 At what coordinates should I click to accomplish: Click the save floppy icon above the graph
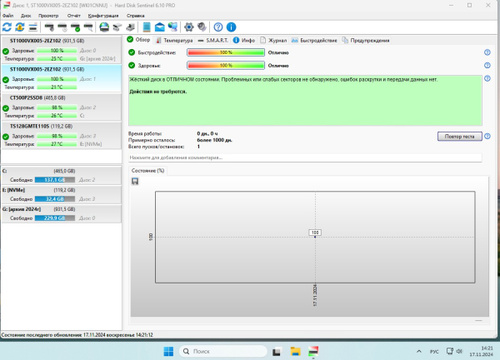pyautogui.click(x=135, y=181)
